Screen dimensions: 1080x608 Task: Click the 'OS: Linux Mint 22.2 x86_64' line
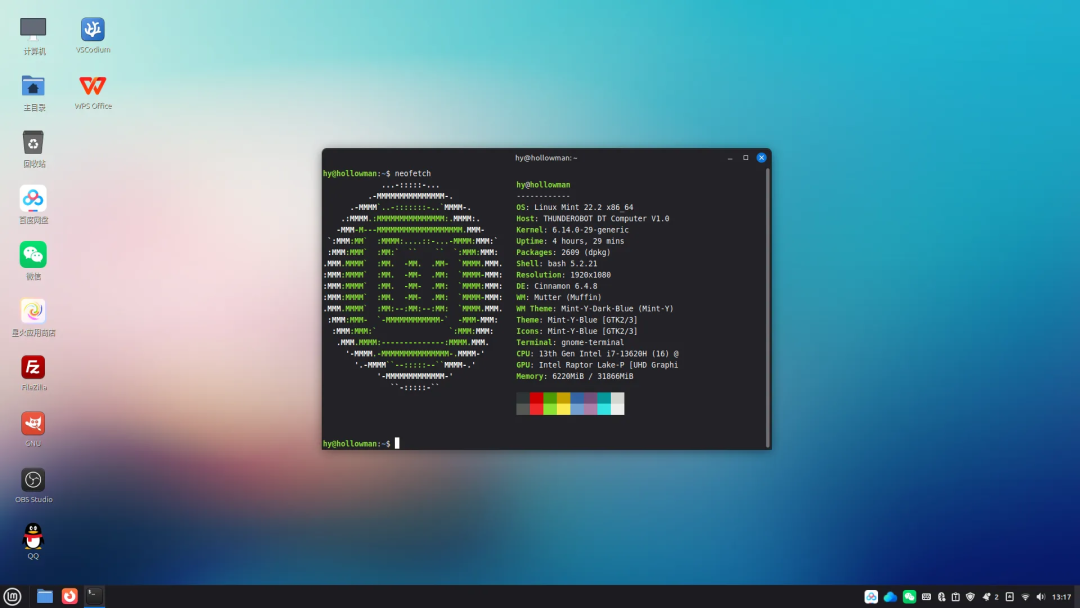(x=574, y=207)
